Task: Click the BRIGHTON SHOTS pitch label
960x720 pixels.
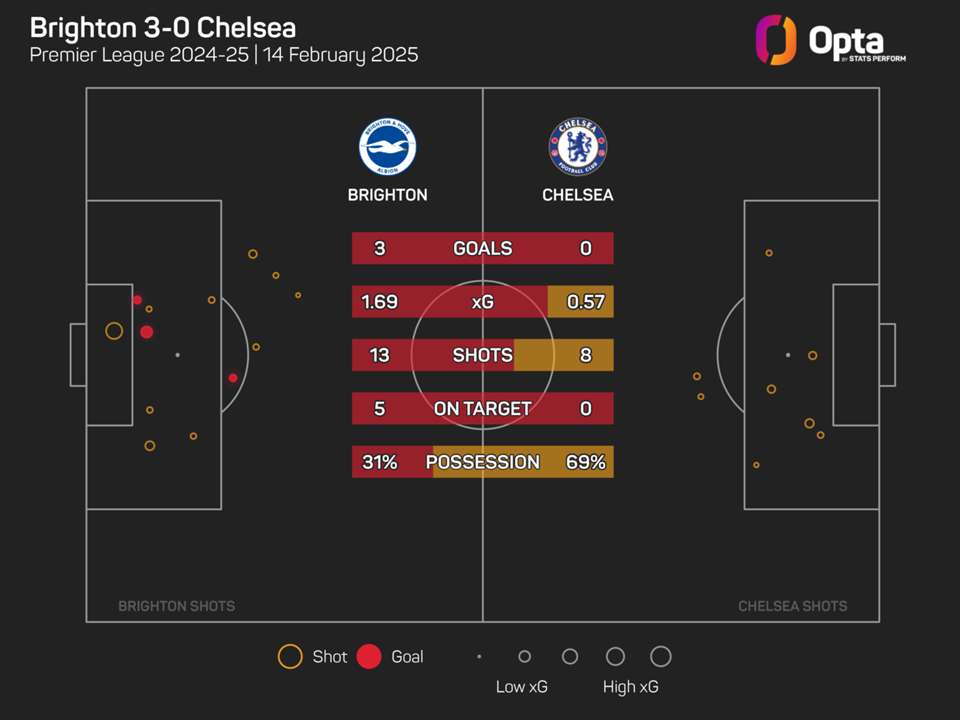Action: pyautogui.click(x=177, y=606)
